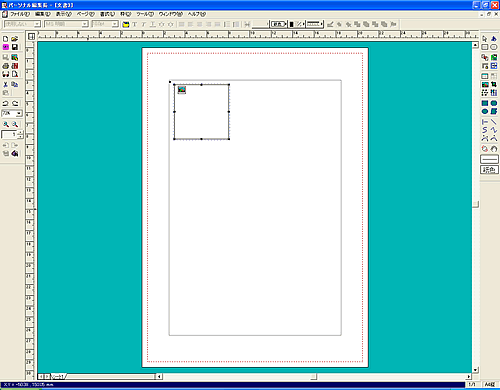Click the magenta icon in the left toolbar
The width and height of the screenshot is (500, 390).
[5, 47]
